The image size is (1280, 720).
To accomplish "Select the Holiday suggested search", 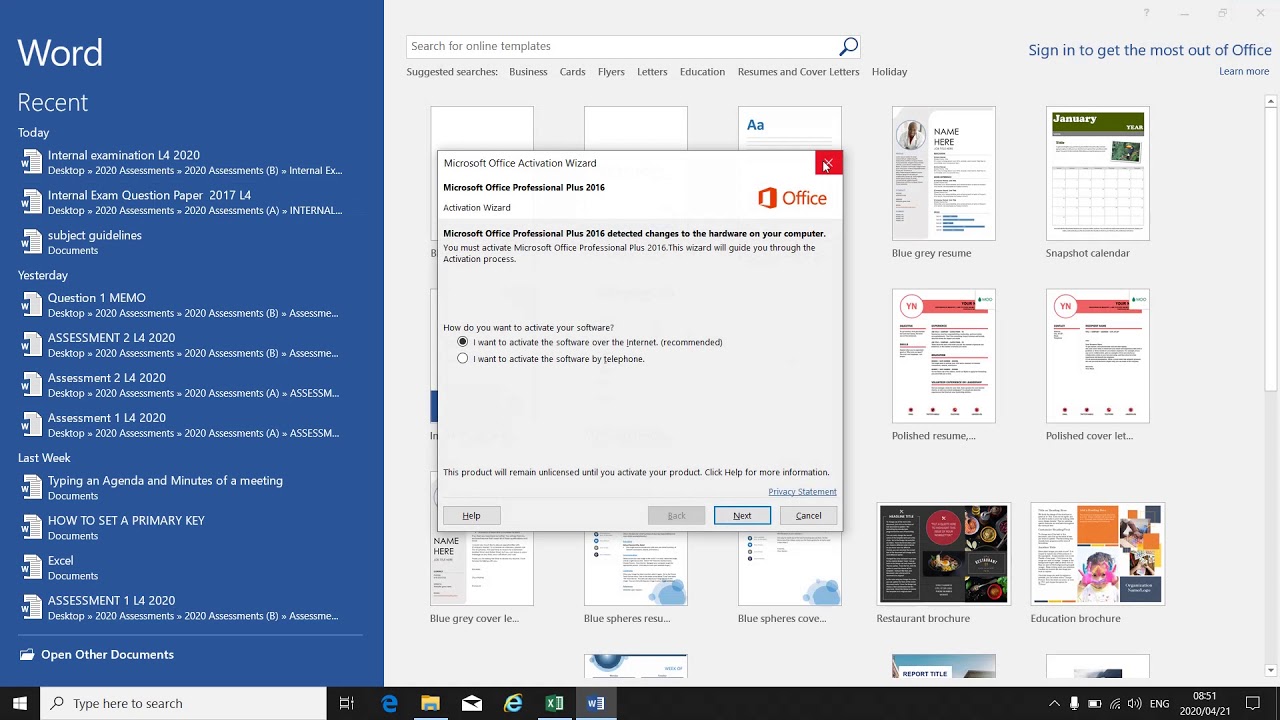I will 889,72.
